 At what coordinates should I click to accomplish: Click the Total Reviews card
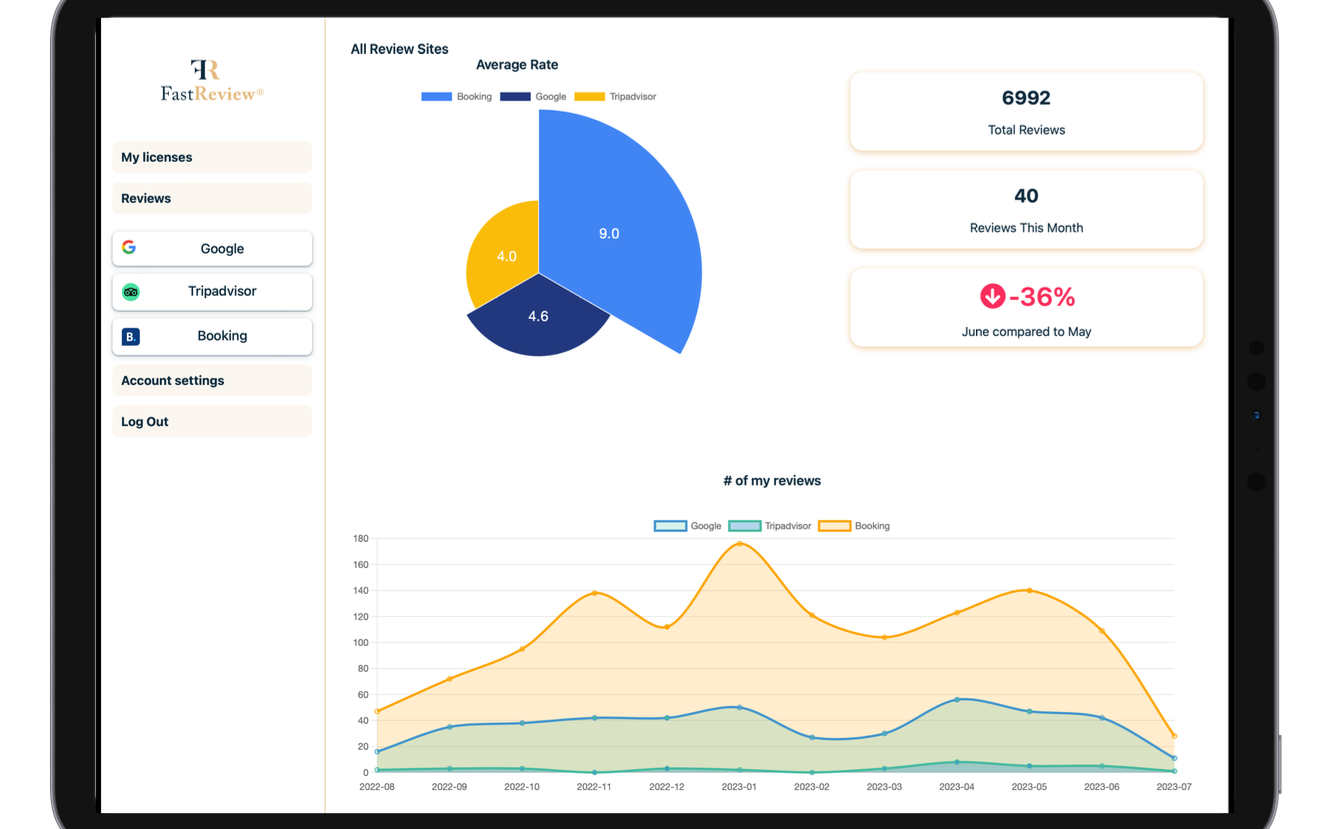(x=1026, y=112)
